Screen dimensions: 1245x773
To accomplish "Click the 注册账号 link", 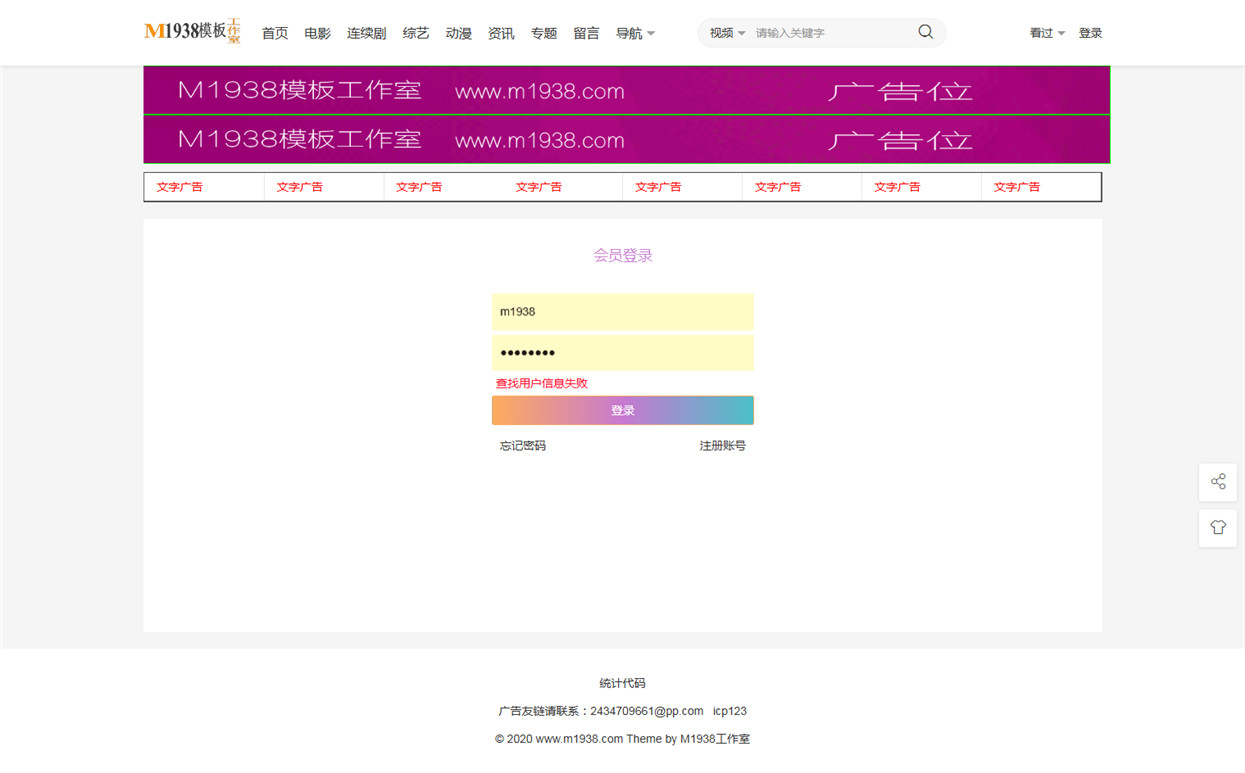I will pyautogui.click(x=723, y=446).
